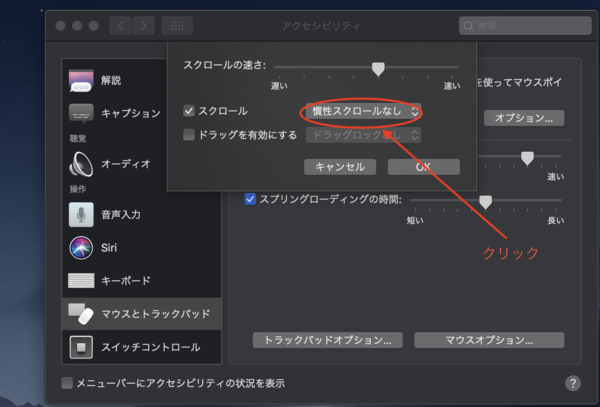Click the window close button
This screenshot has height=407, width=600.
(x=60, y=26)
